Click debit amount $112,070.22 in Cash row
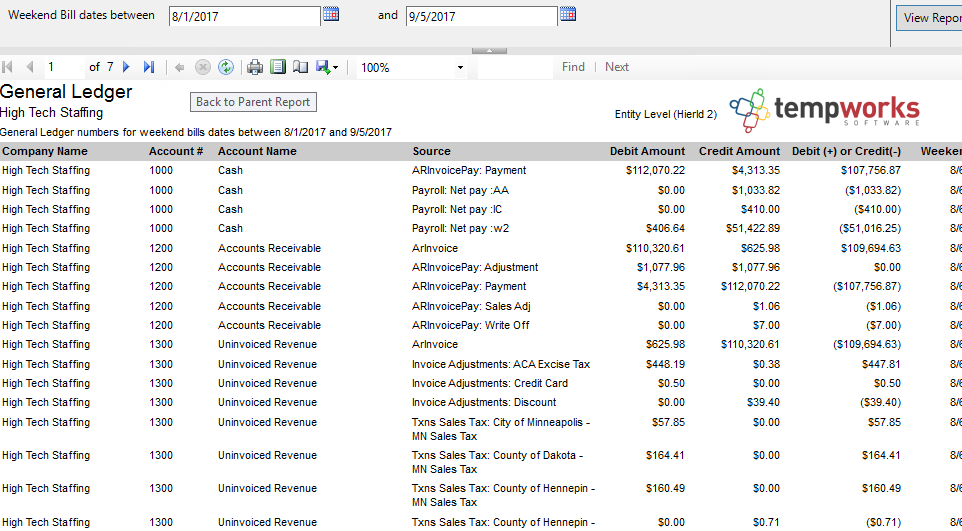Image resolution: width=962 pixels, height=531 pixels. click(x=655, y=171)
